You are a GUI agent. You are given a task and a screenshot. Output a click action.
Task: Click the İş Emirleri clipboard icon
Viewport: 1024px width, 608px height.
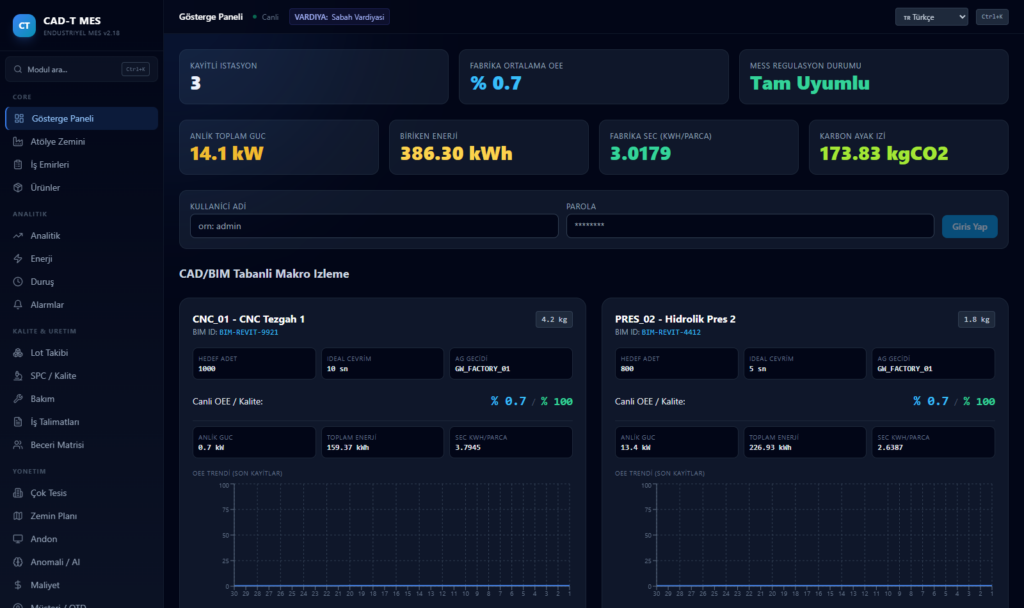pos(18,165)
